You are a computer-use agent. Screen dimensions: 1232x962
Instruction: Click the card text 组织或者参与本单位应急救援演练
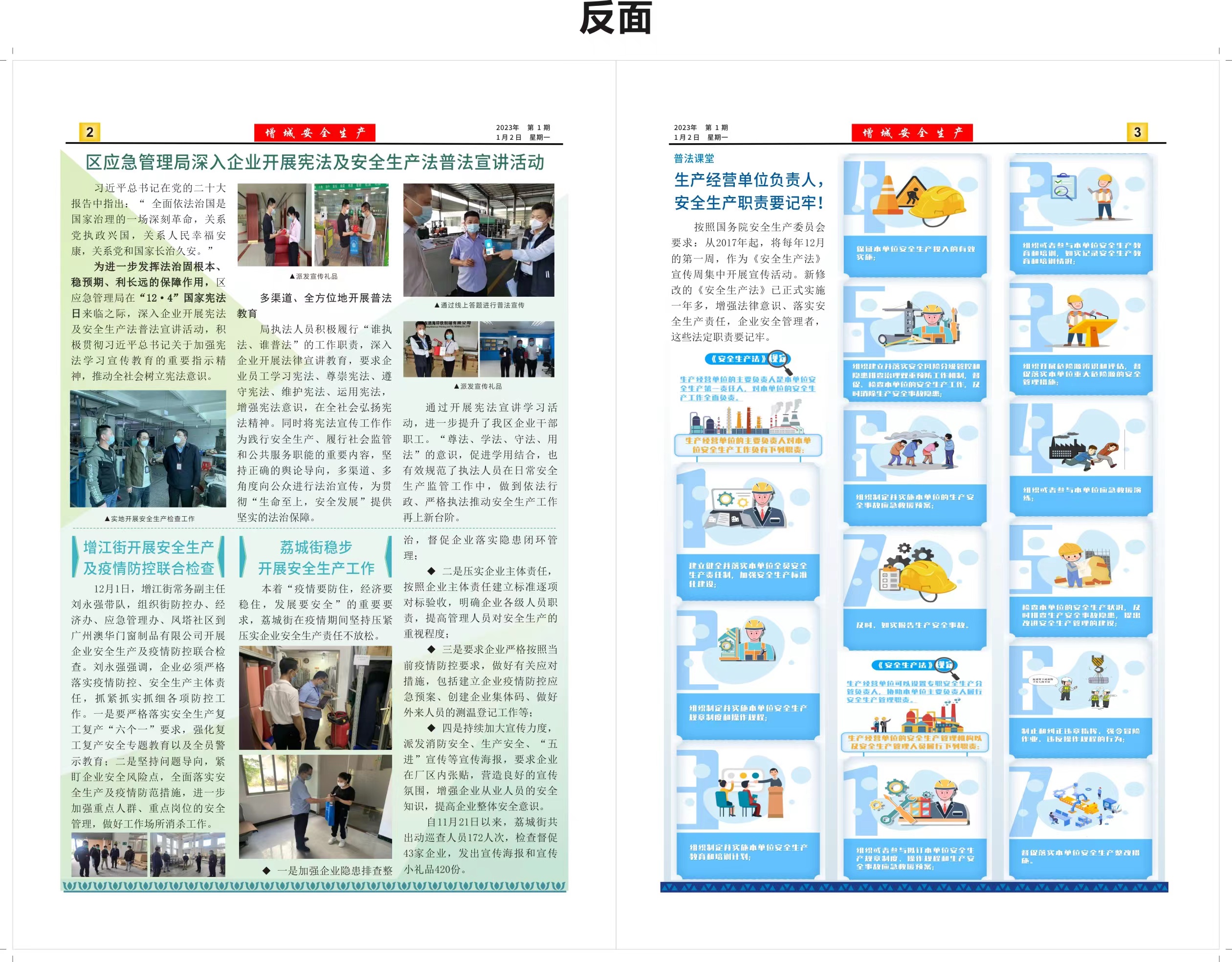pyautogui.click(x=1081, y=493)
